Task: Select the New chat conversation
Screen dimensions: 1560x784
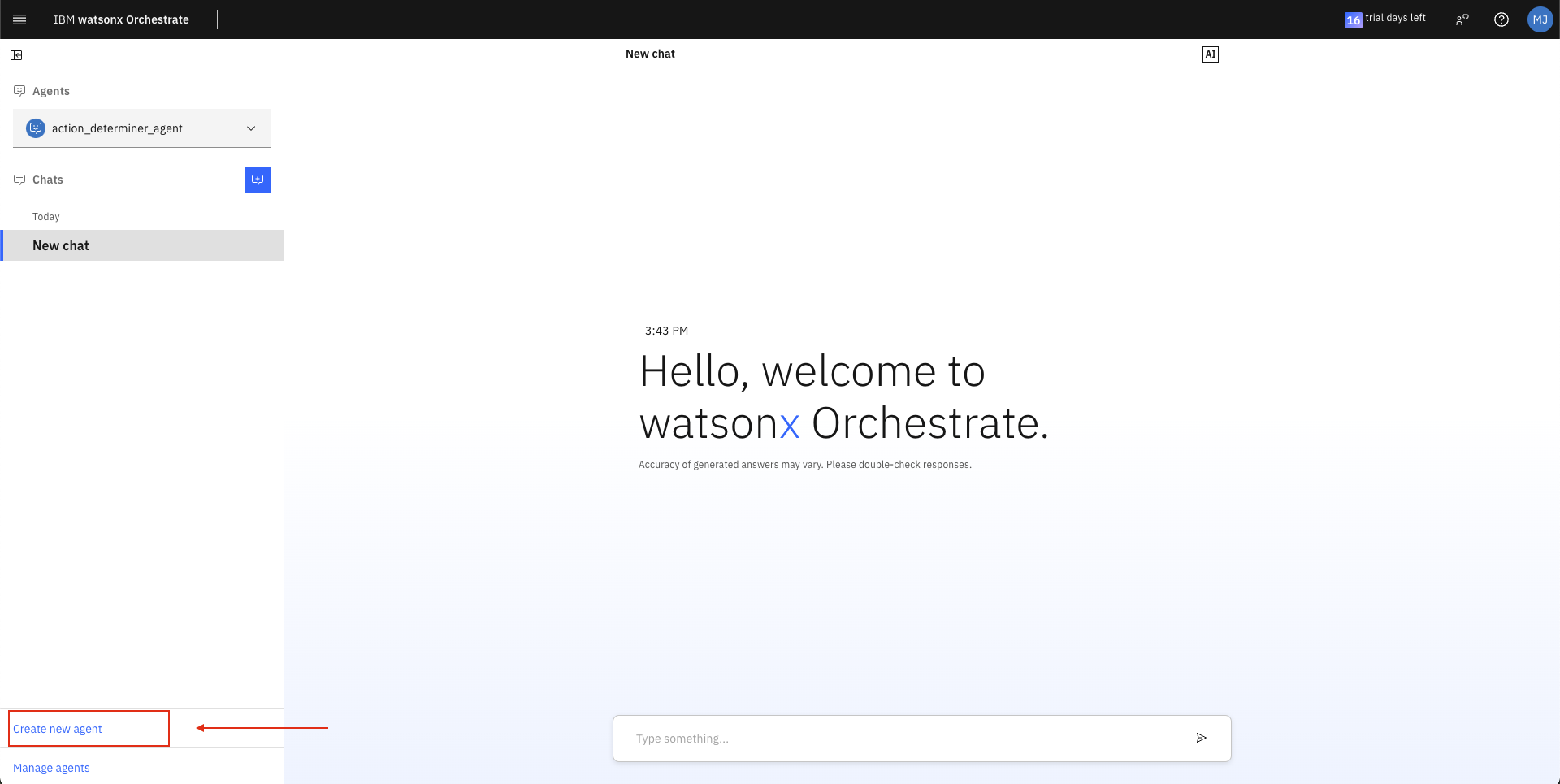Action: (142, 245)
